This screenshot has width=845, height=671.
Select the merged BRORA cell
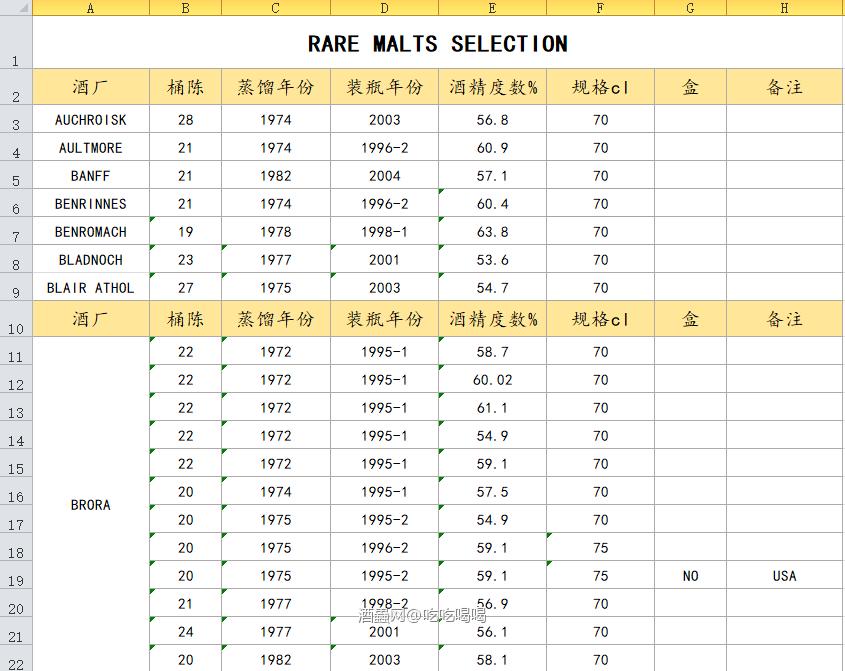[90, 506]
